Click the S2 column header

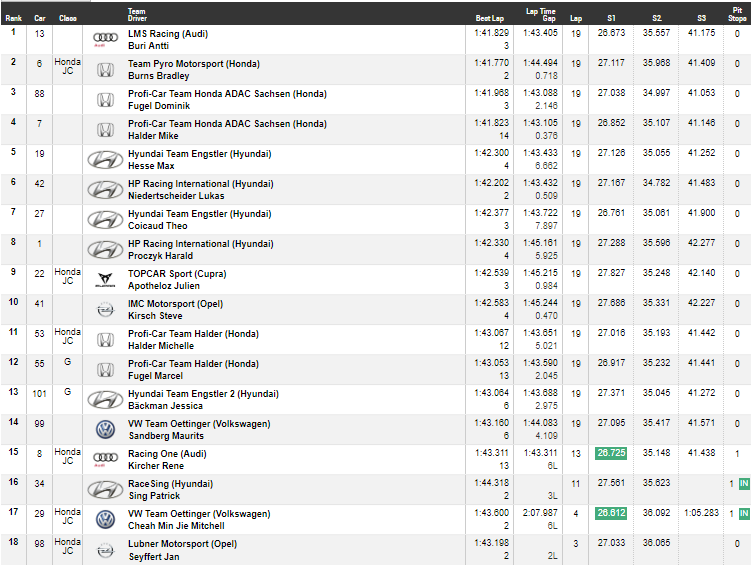(656, 18)
